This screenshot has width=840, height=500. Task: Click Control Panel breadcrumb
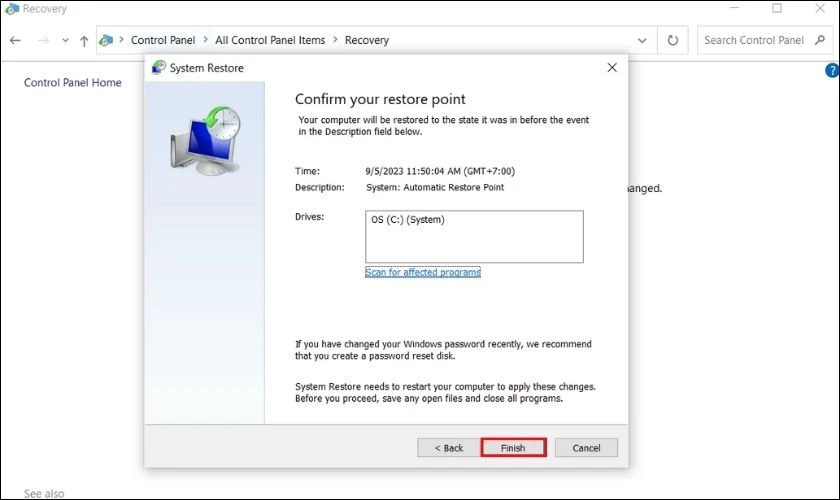pyautogui.click(x=163, y=40)
